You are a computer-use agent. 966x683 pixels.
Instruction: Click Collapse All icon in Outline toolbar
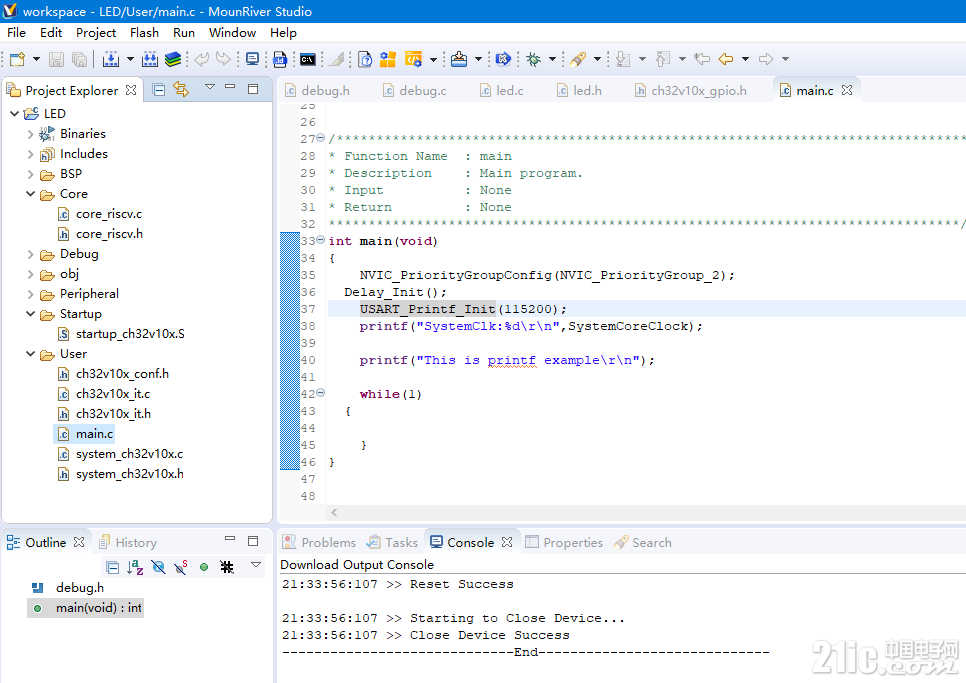tap(113, 567)
